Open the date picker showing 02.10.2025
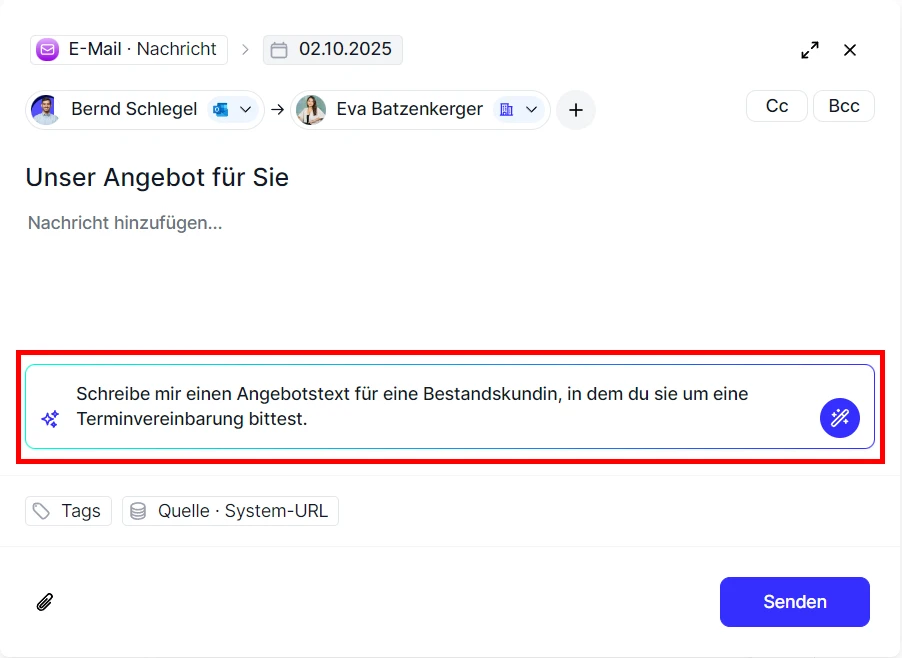Viewport: 902px width, 658px height. [x=333, y=49]
